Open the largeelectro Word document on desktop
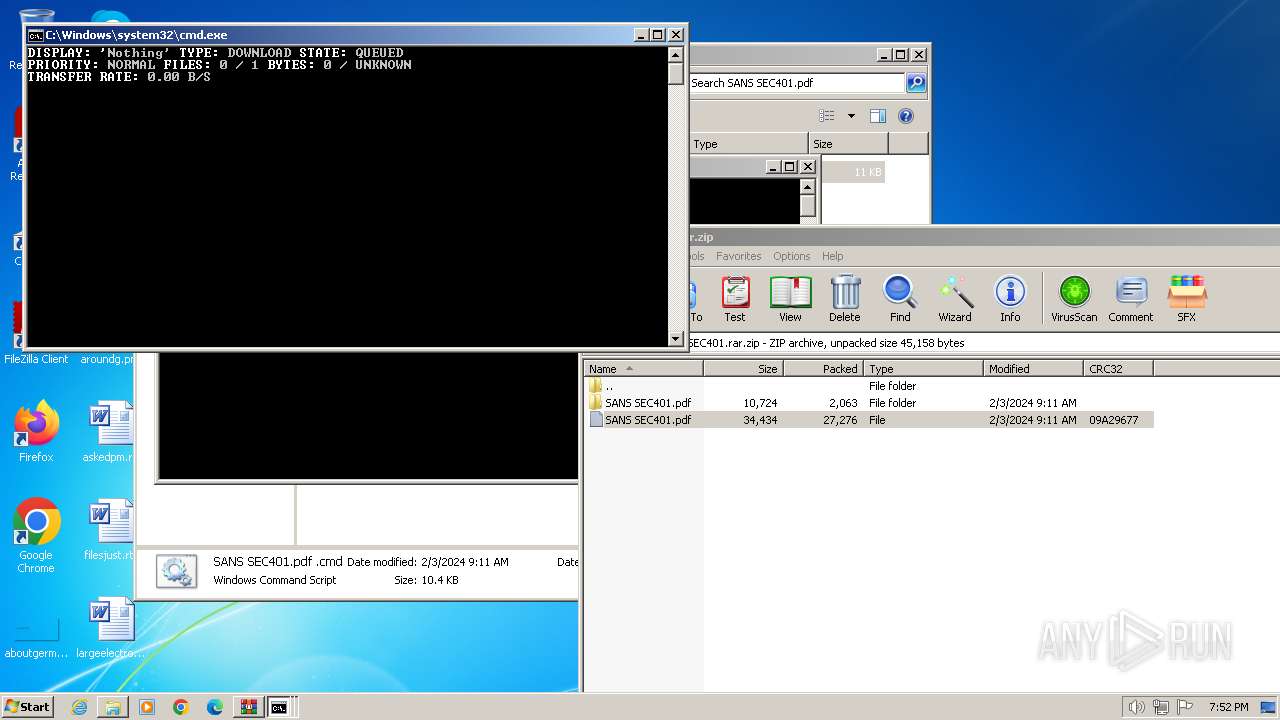Image resolution: width=1280 pixels, height=720 pixels. coord(109,628)
